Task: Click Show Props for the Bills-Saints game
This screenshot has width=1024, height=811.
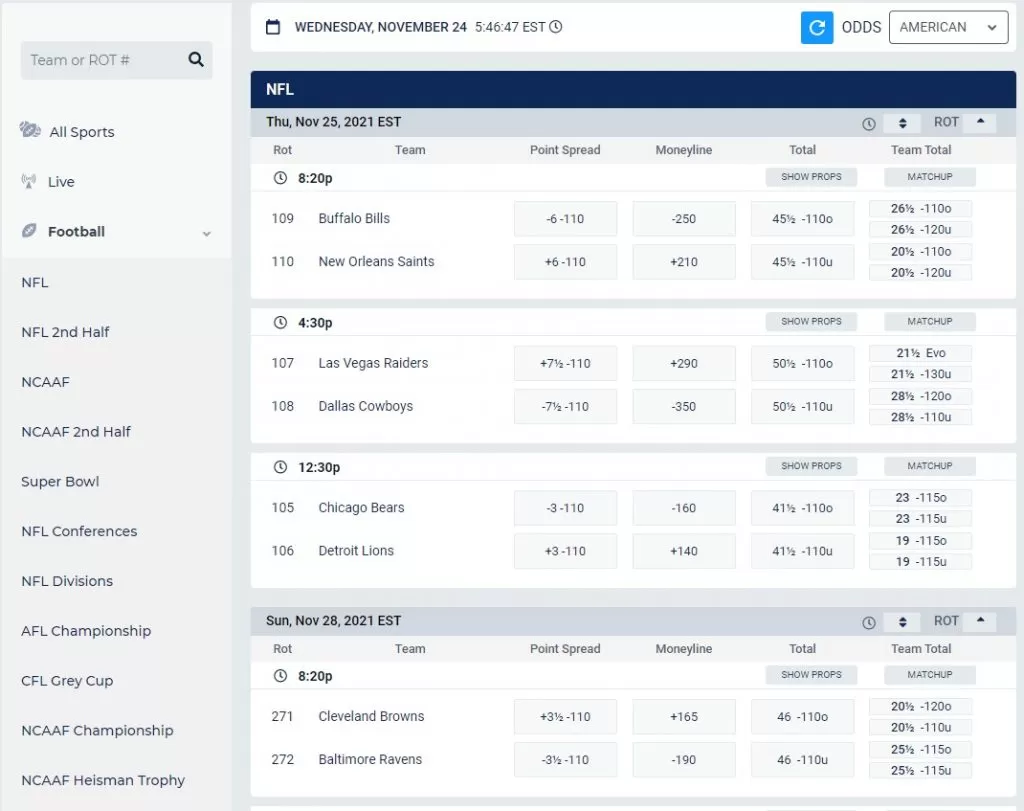Action: [x=811, y=177]
